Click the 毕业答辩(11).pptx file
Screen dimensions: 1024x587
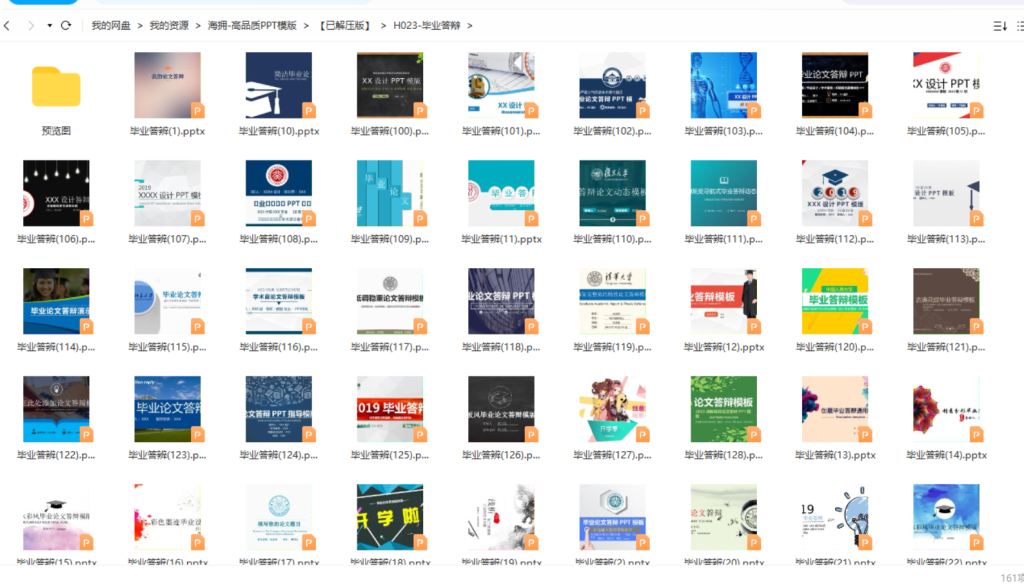click(501, 194)
